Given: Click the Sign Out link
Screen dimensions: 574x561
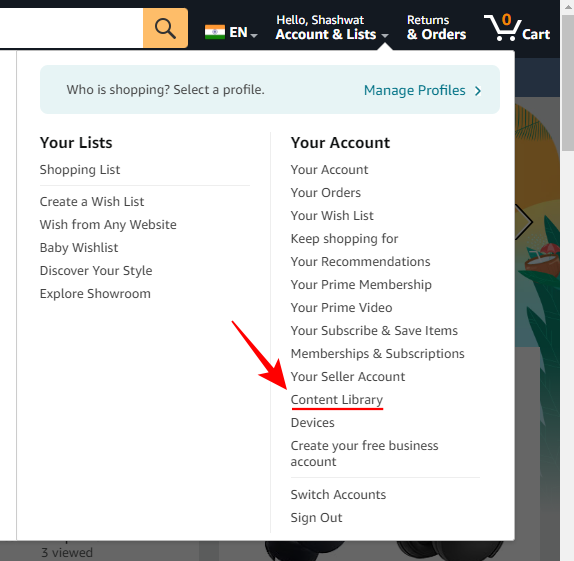Looking at the screenshot, I should (316, 517).
